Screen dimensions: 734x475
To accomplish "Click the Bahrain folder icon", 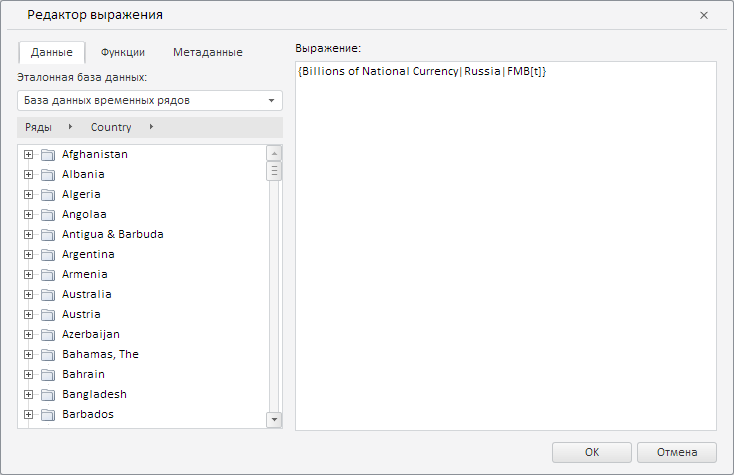I will 47,375.
